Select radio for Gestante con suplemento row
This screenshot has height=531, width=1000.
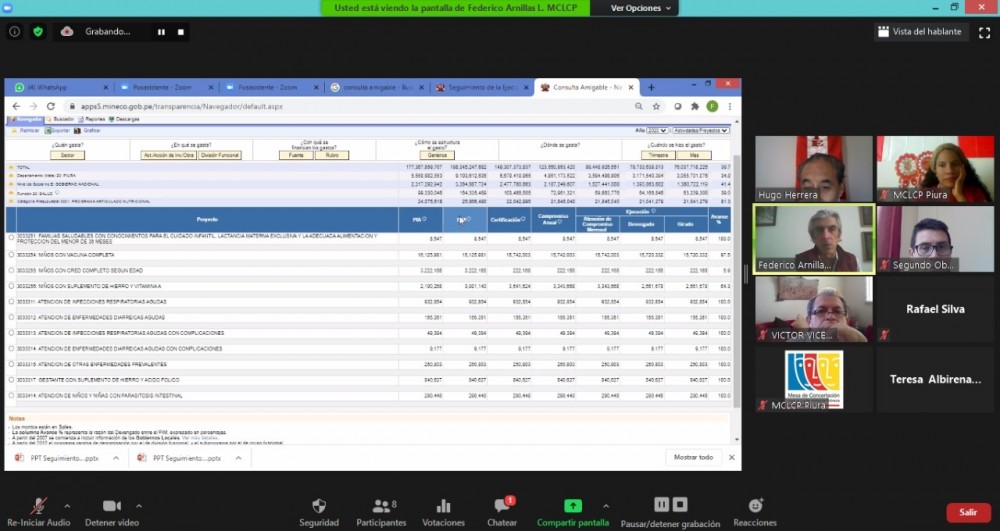[x=11, y=380]
